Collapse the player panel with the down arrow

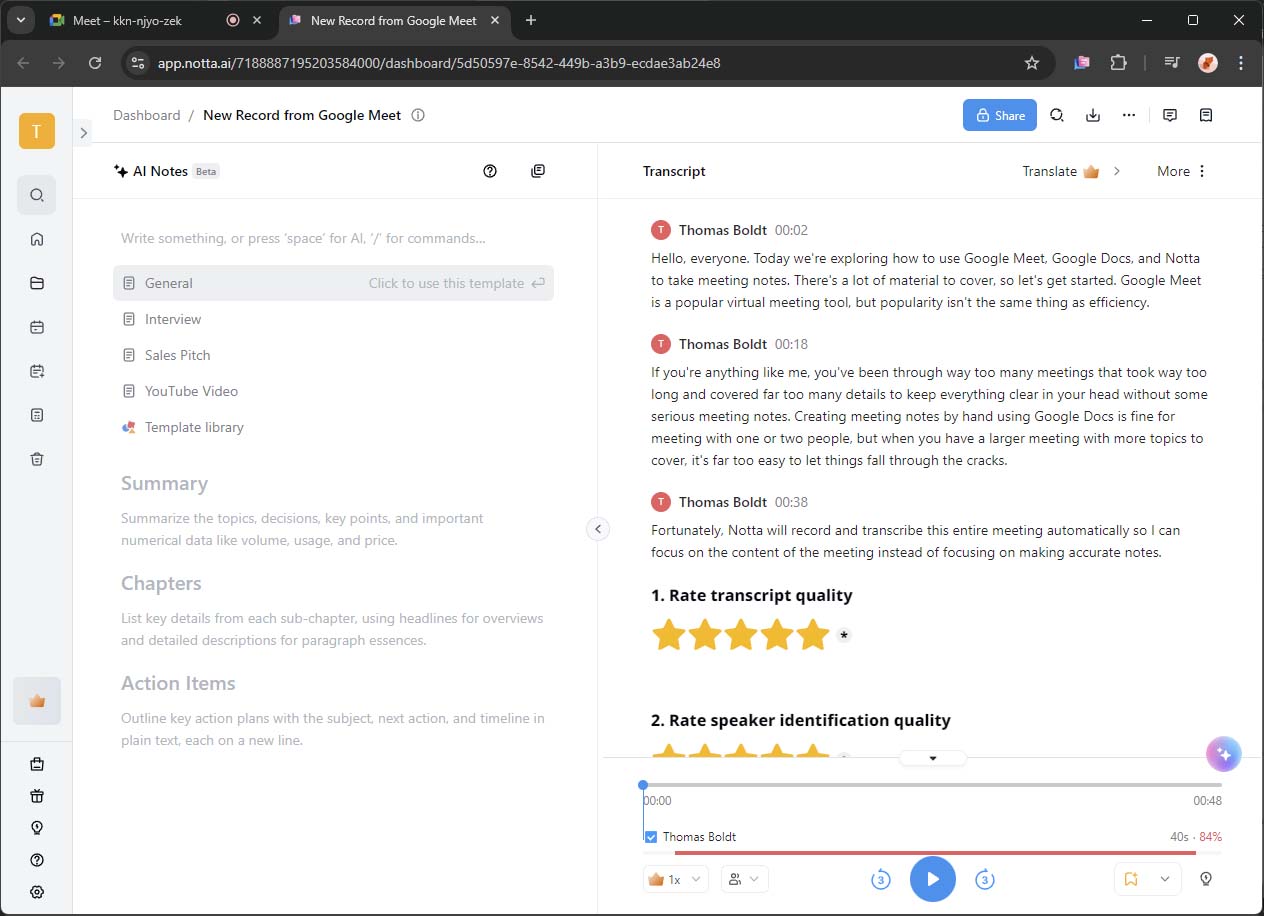933,758
